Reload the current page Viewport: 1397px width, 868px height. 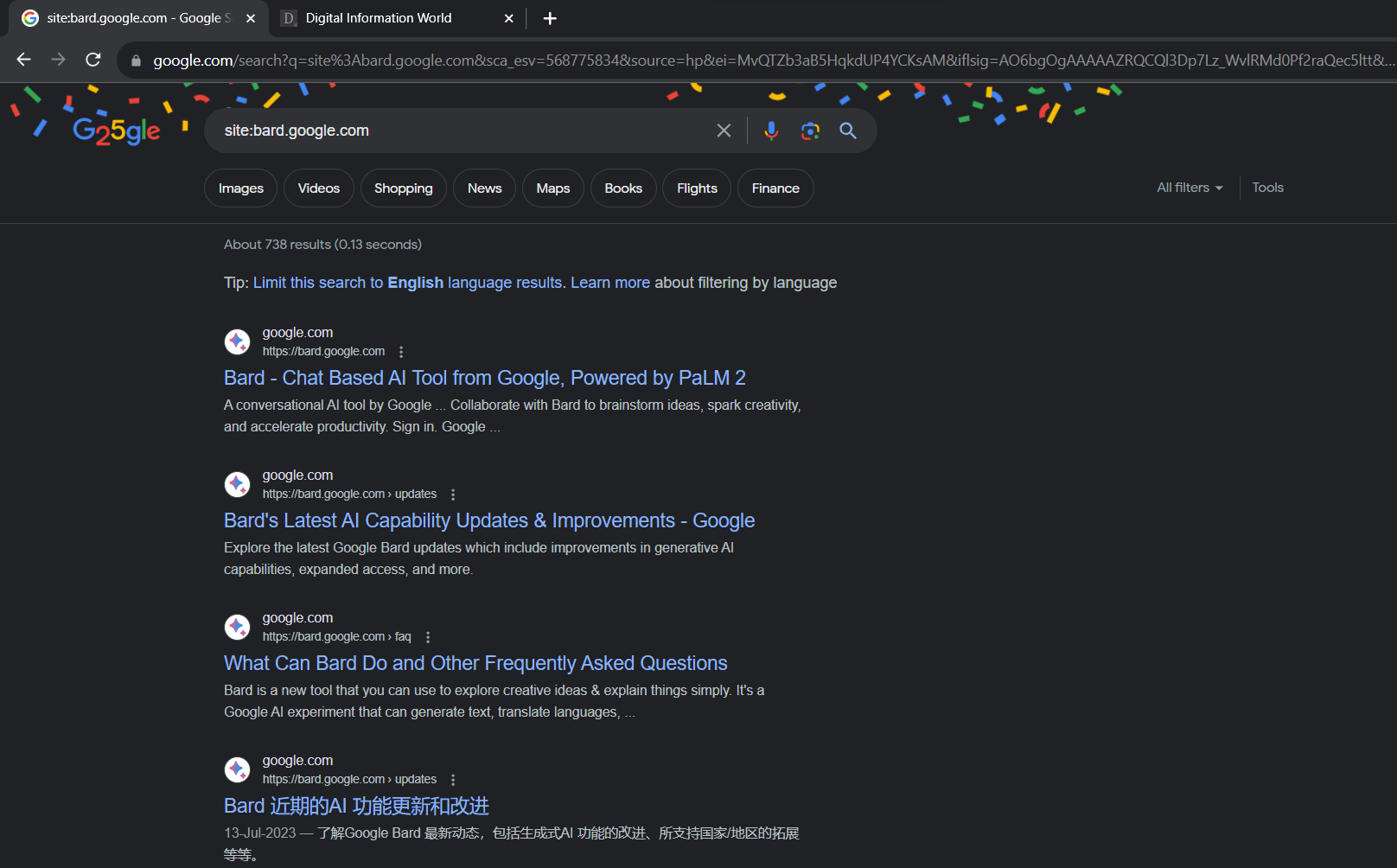coord(93,60)
